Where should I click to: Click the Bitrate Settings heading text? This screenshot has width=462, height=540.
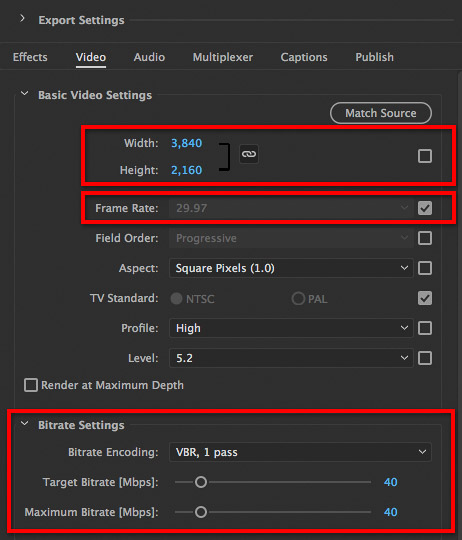(x=81, y=425)
